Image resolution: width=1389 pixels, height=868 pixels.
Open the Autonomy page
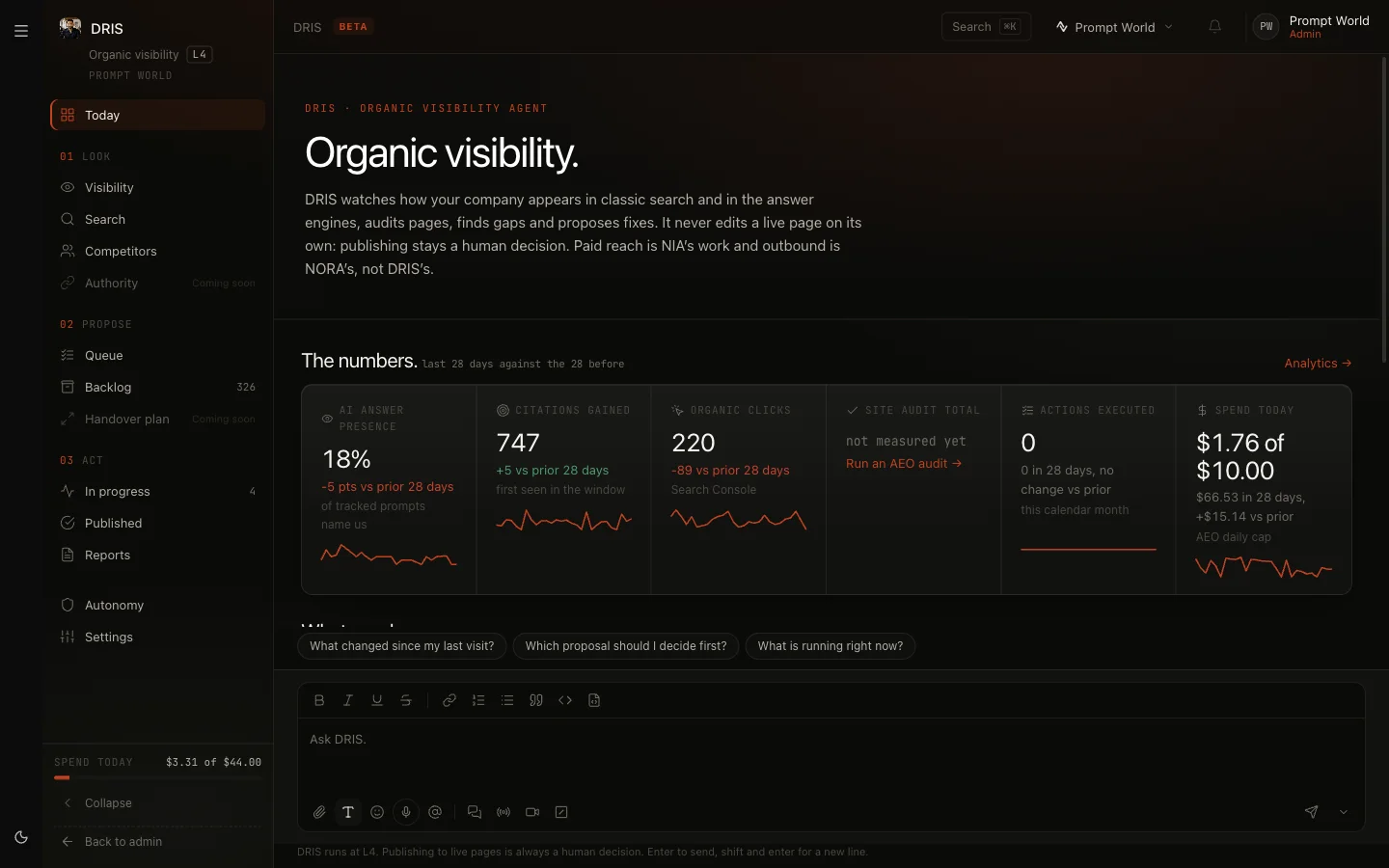[x=158, y=605]
